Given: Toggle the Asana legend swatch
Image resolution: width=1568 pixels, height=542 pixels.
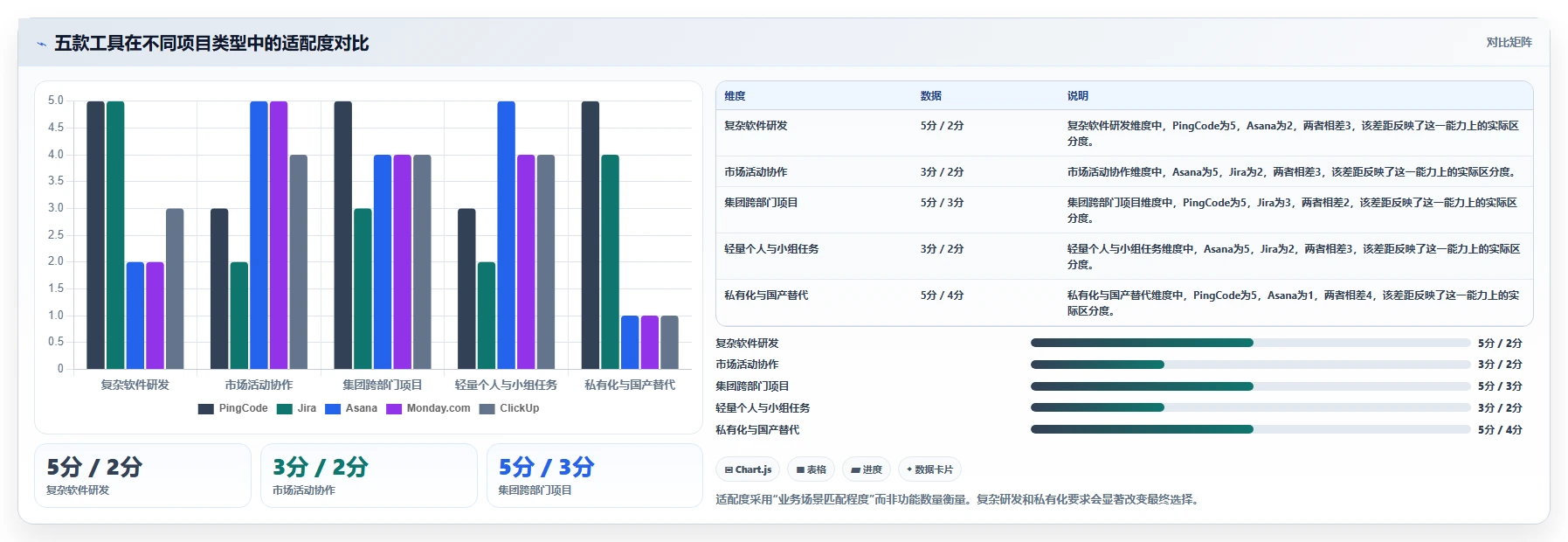Looking at the screenshot, I should coord(333,408).
